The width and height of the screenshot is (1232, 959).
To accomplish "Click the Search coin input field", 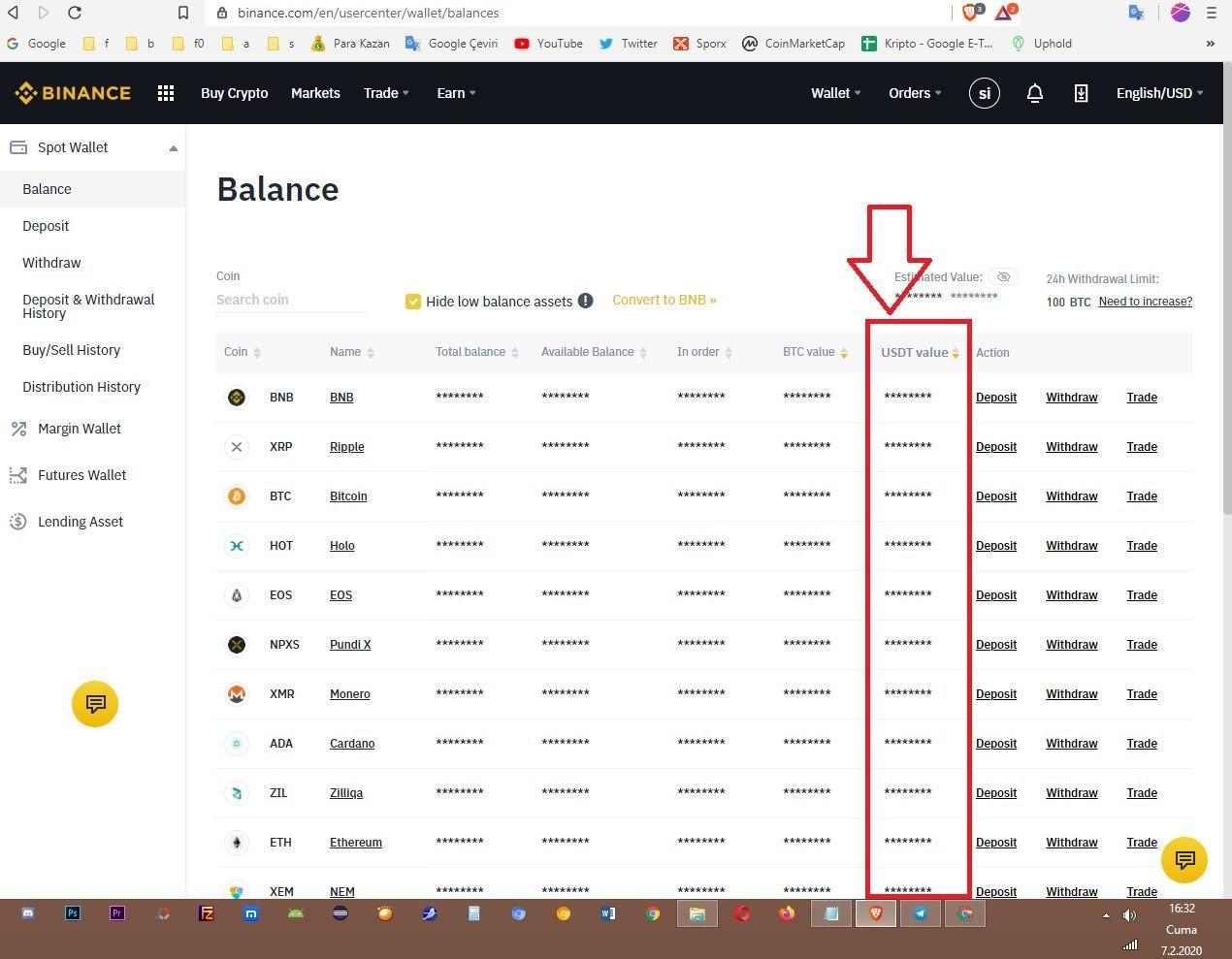I will (x=291, y=301).
